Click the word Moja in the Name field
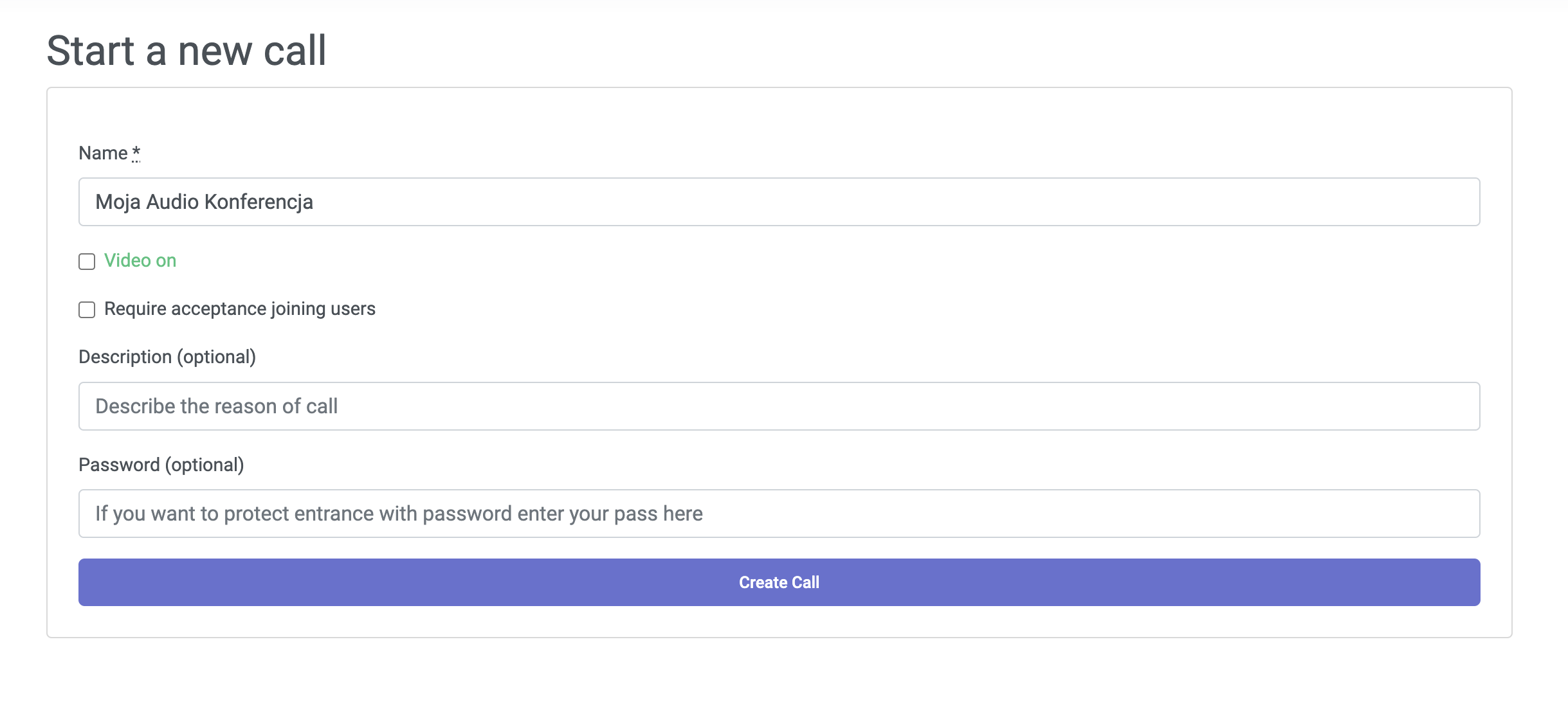Image resolution: width=1568 pixels, height=707 pixels. tap(118, 202)
